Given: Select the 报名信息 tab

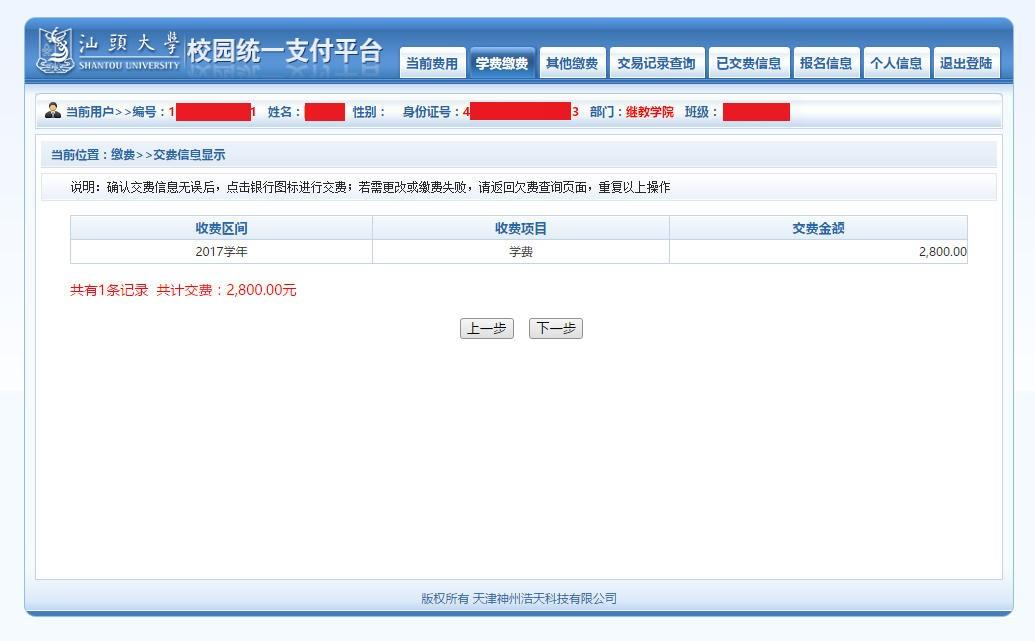Looking at the screenshot, I should [826, 64].
